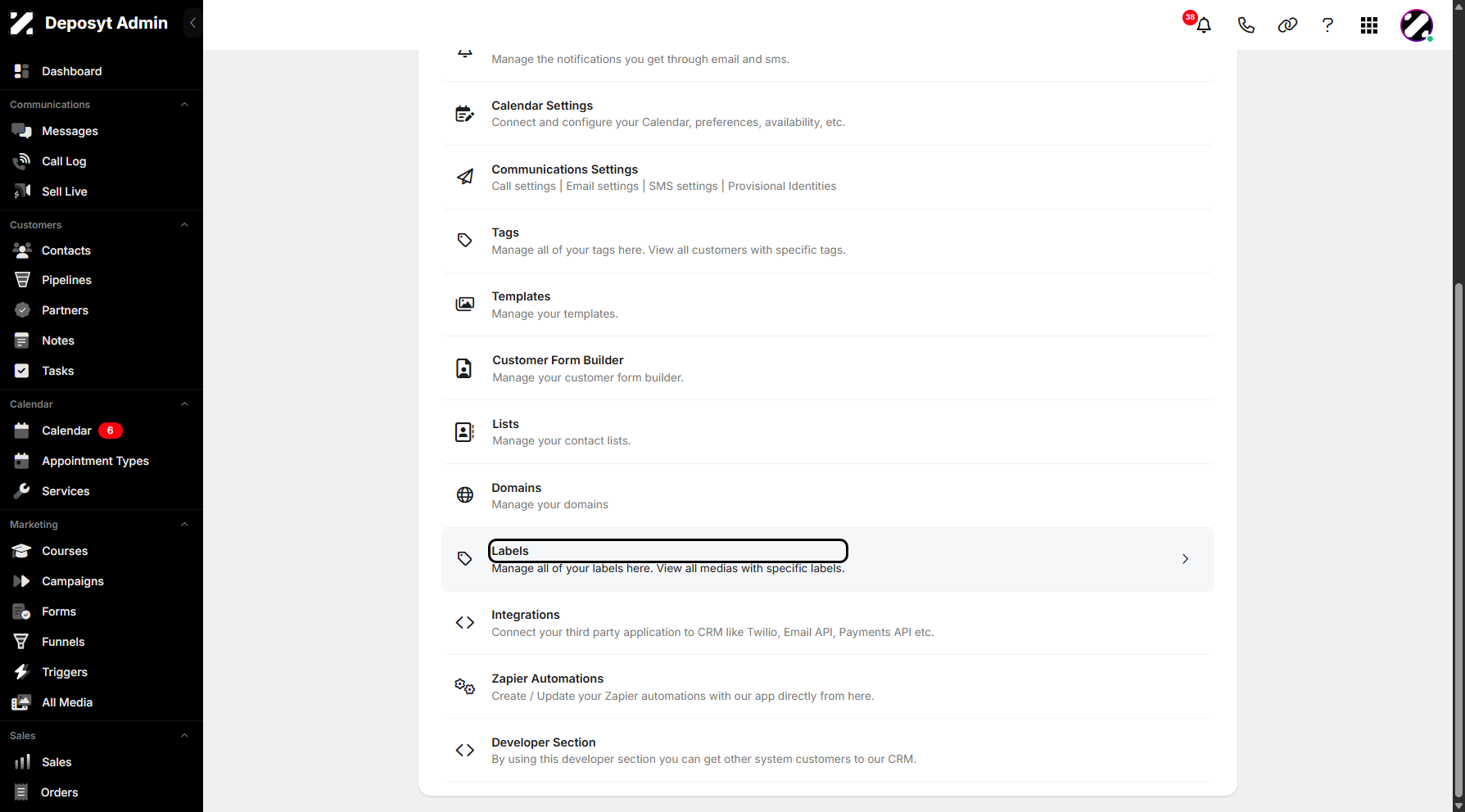Screen dimensions: 1465x812
Task: Open the Email settings link
Action: [x=602, y=186]
